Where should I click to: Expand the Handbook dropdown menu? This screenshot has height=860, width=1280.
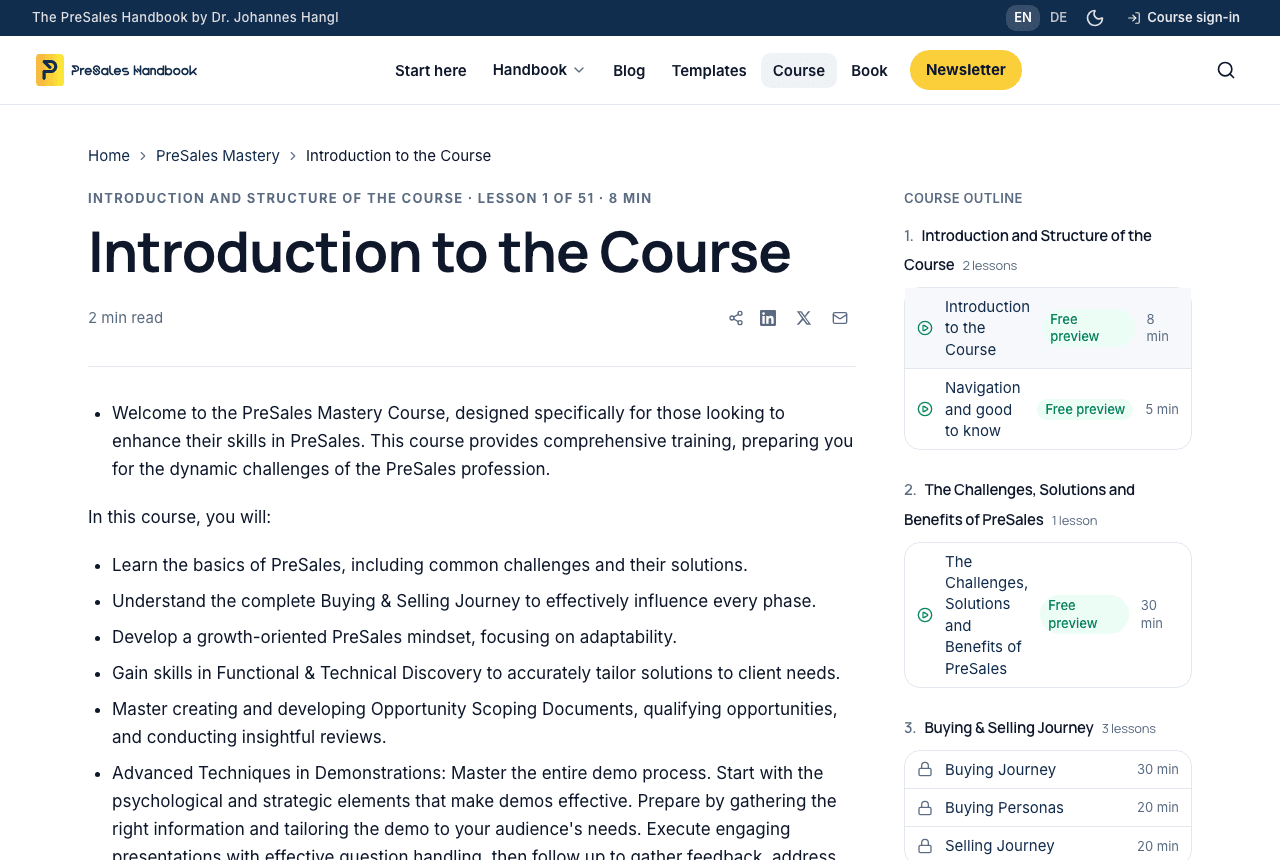(x=540, y=70)
